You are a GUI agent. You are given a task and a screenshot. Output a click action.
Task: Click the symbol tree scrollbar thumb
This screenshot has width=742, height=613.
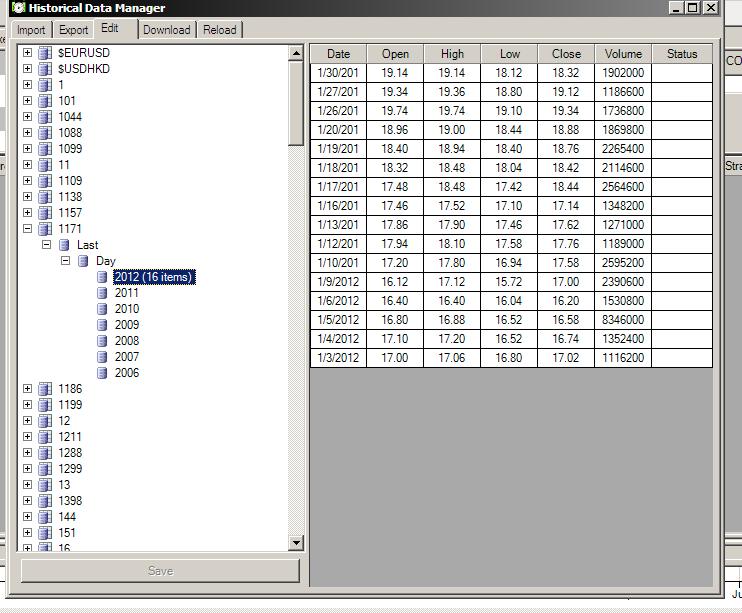click(x=296, y=103)
